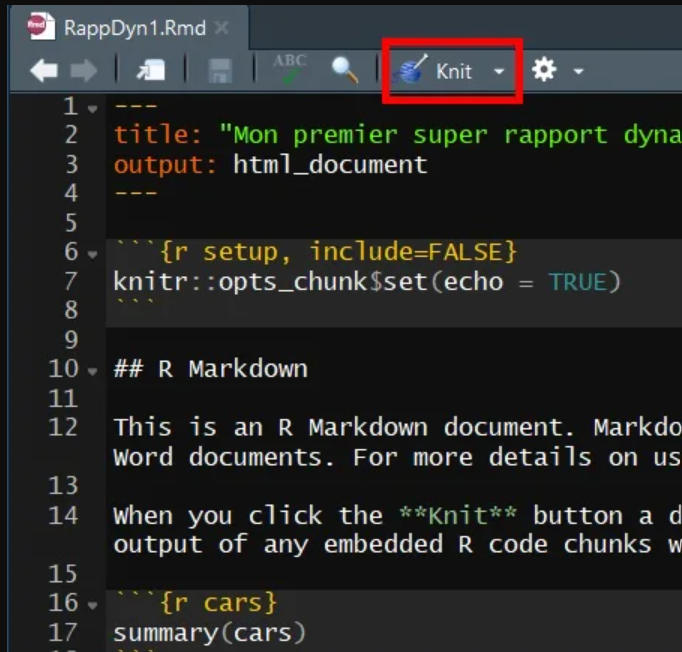682x652 pixels.
Task: Open the gear options dropdown arrow
Action: [578, 72]
